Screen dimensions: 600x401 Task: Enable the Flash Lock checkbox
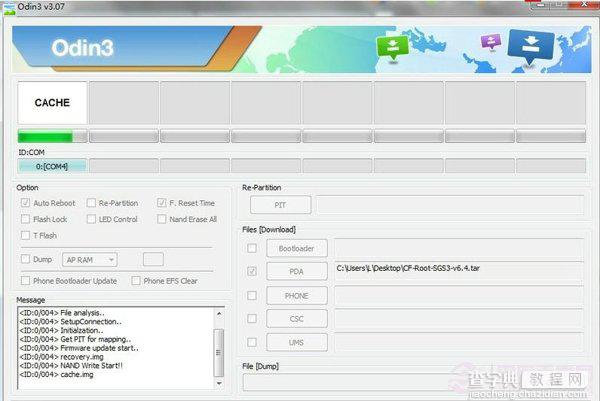pyautogui.click(x=25, y=219)
